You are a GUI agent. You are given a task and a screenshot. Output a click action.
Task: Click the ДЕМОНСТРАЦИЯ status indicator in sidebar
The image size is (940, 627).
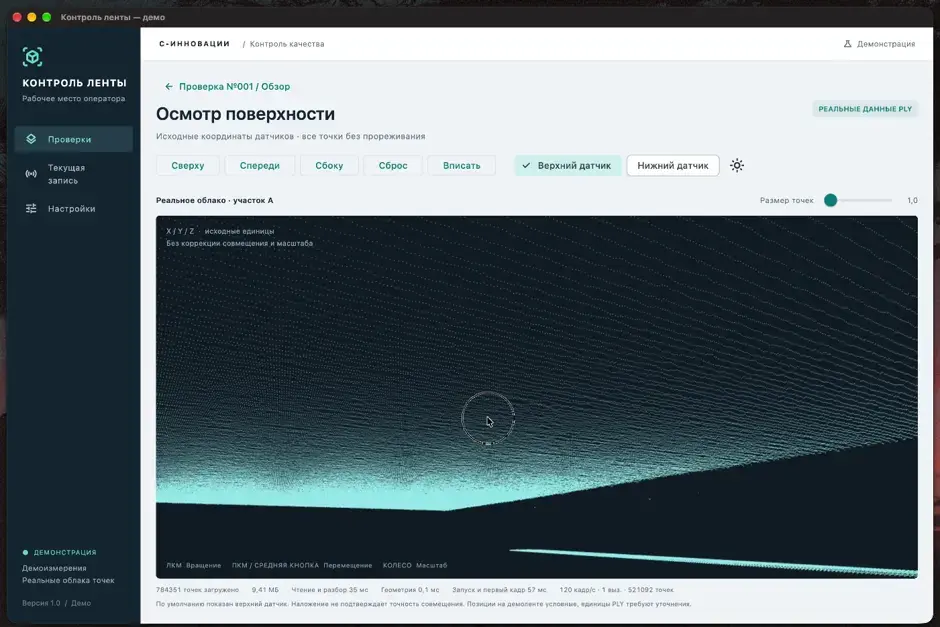pos(59,552)
